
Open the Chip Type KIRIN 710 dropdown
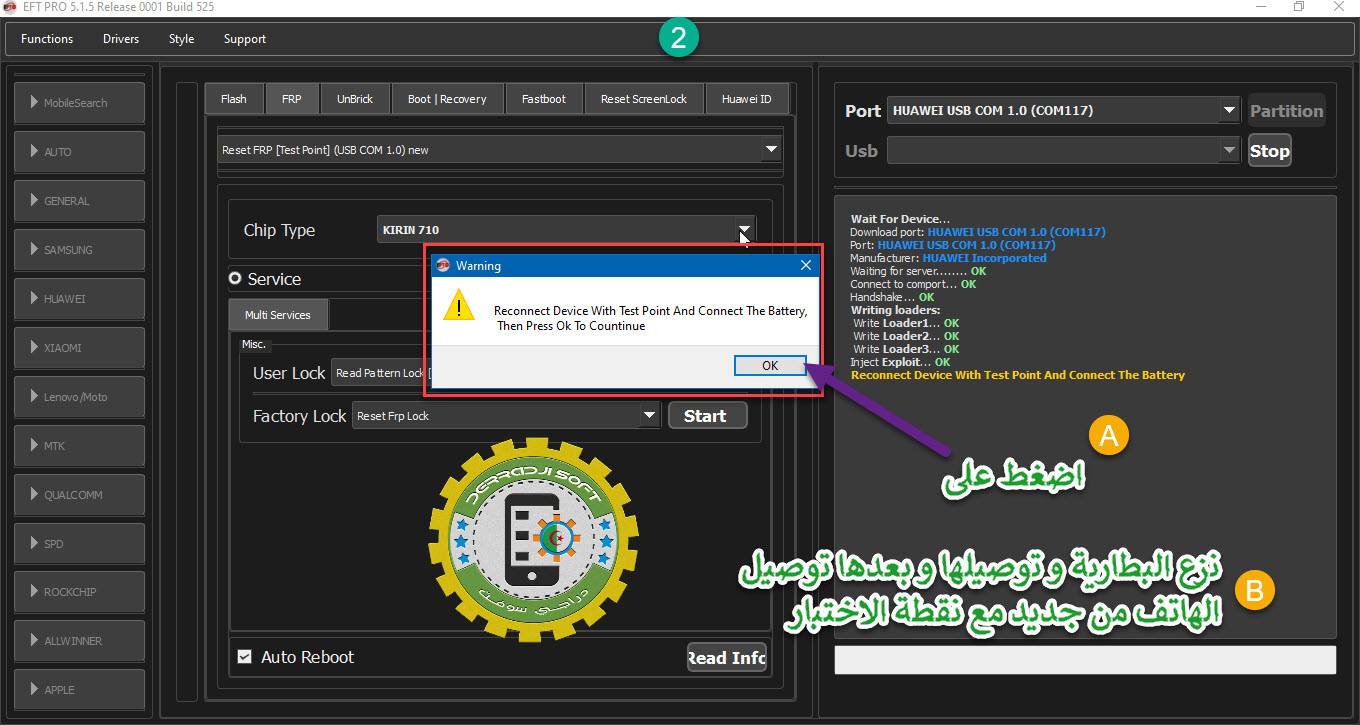pyautogui.click(x=566, y=230)
